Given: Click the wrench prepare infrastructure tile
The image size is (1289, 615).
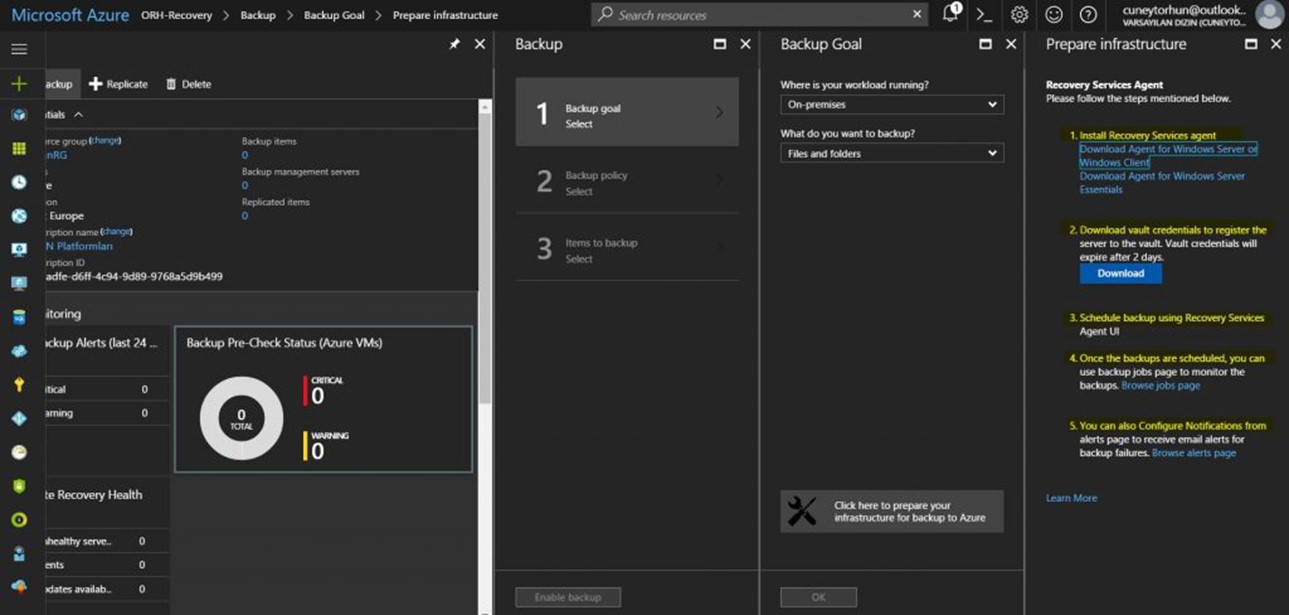Looking at the screenshot, I should tap(892, 511).
